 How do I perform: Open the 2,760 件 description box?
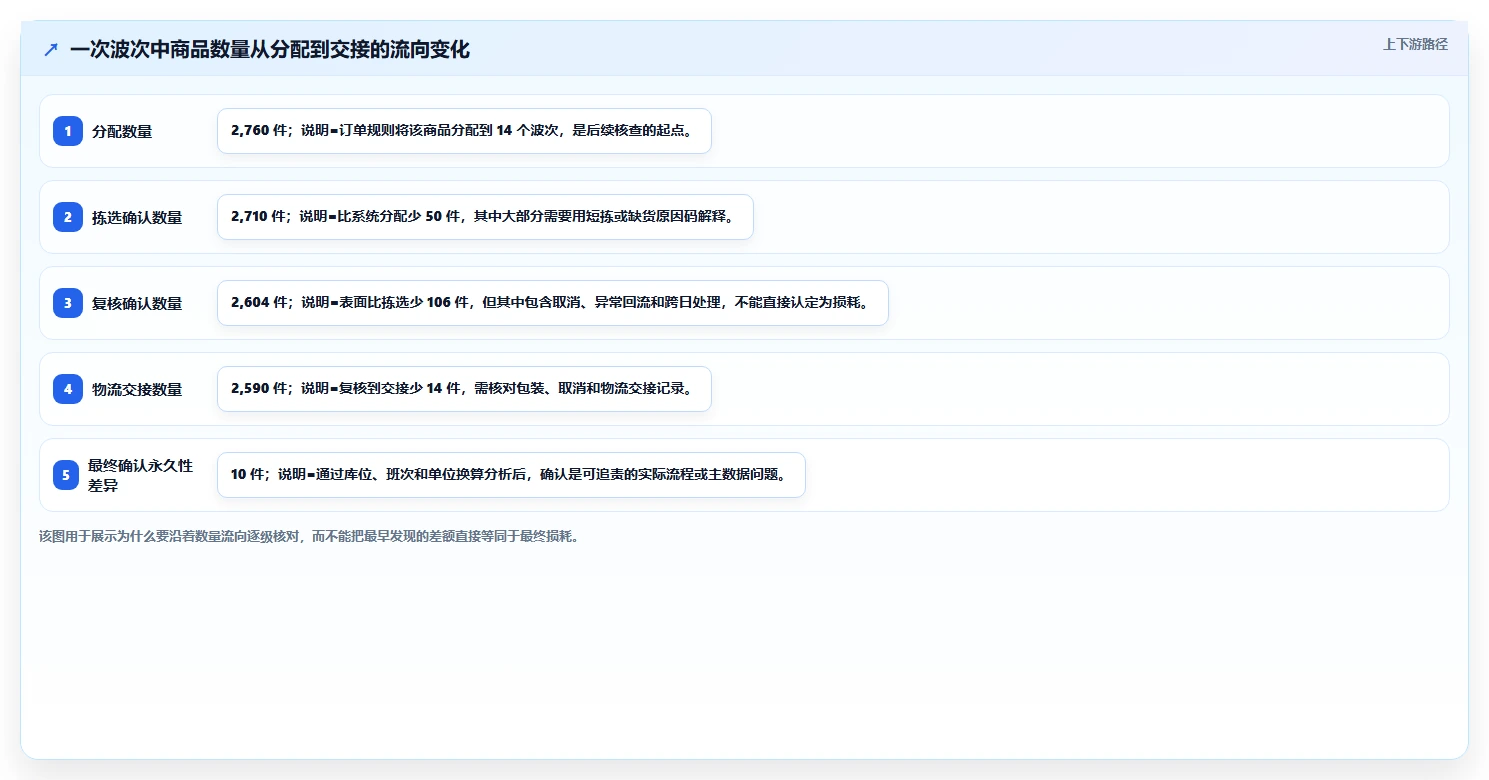coord(464,131)
